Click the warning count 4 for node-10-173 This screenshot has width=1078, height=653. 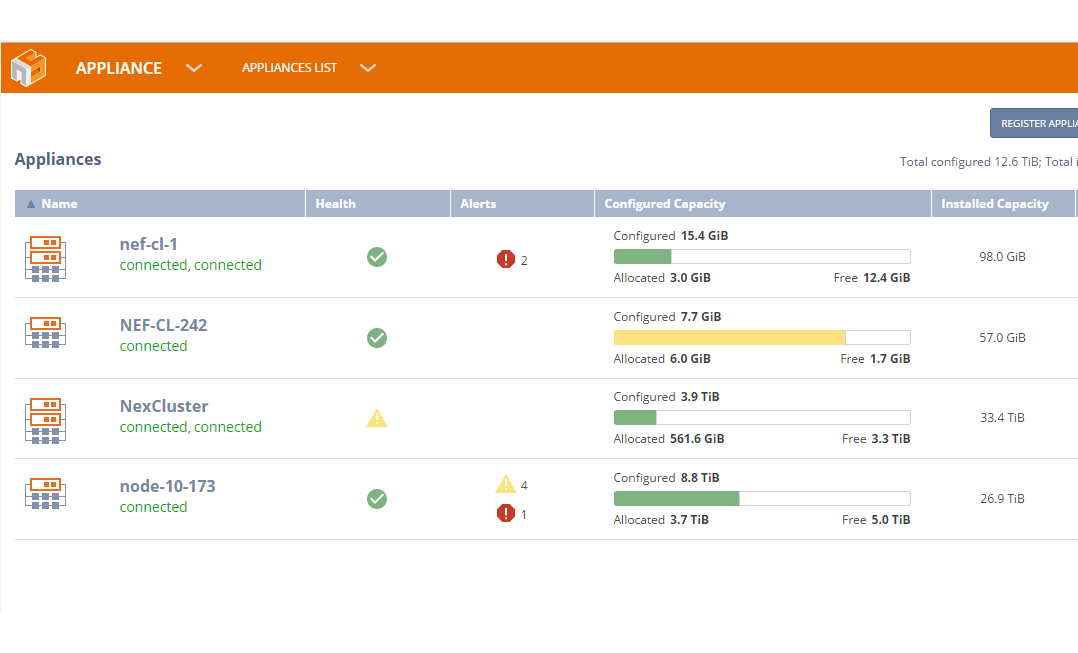(524, 486)
